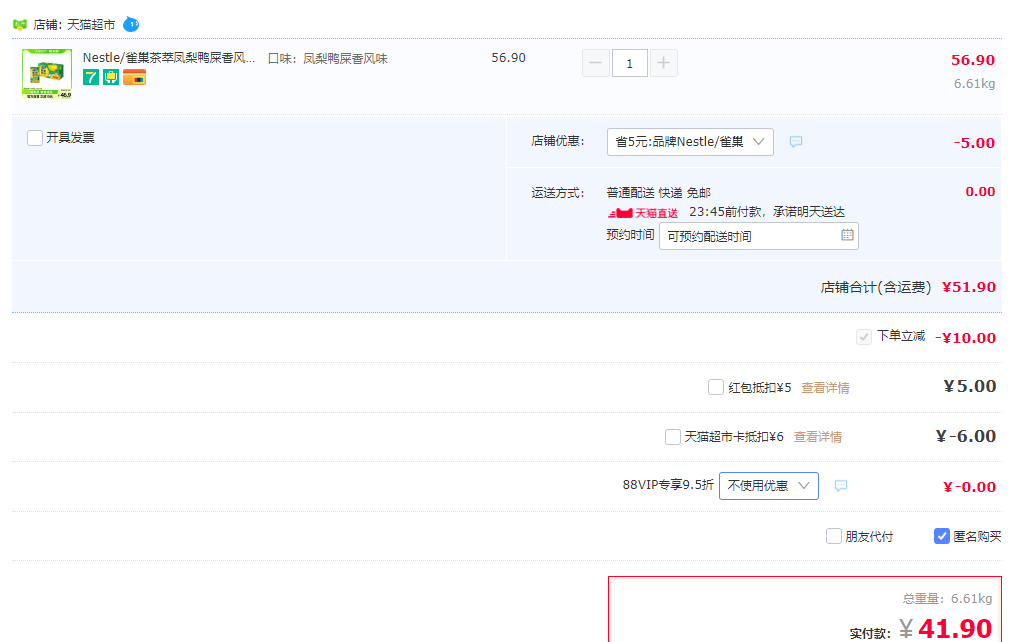Screen dimensions: 1021x642
Task: Click 查看详情 link next to 红包抵扣
Action: (x=825, y=388)
